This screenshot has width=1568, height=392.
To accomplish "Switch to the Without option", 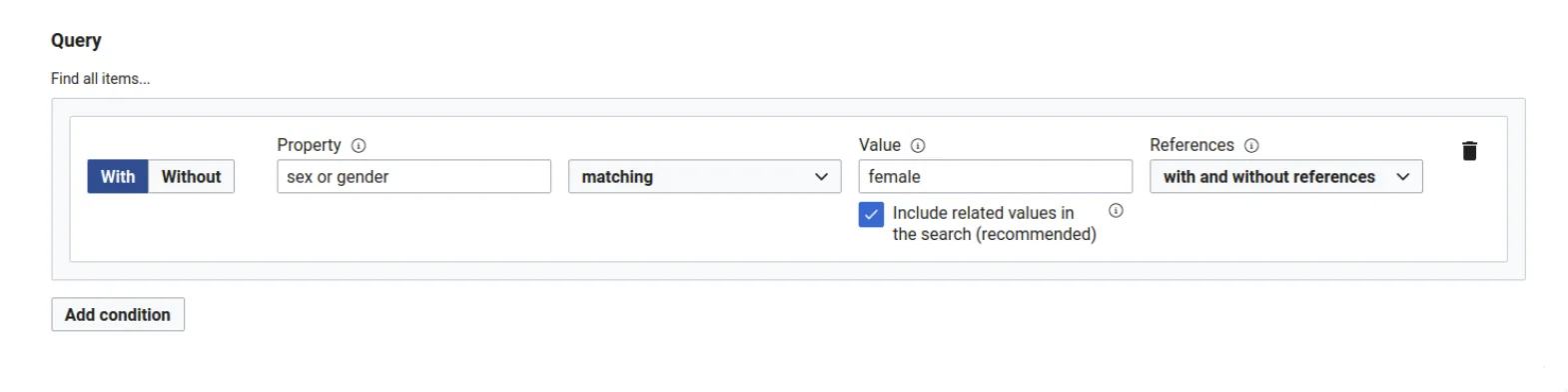I will point(191,177).
